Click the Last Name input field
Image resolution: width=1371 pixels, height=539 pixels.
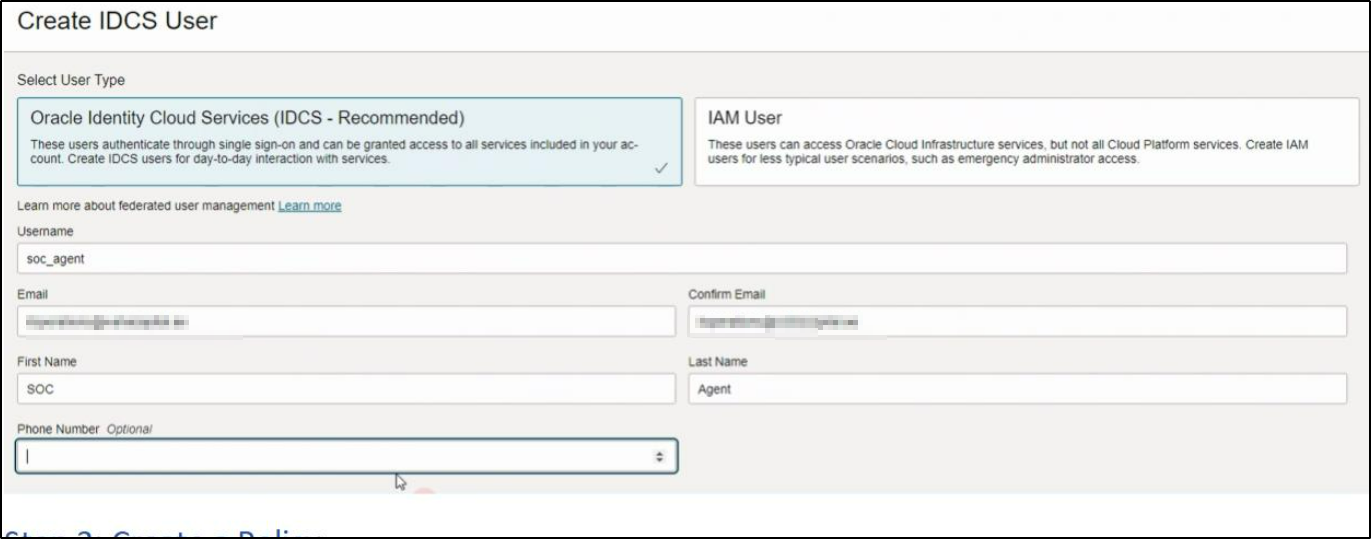click(1018, 389)
